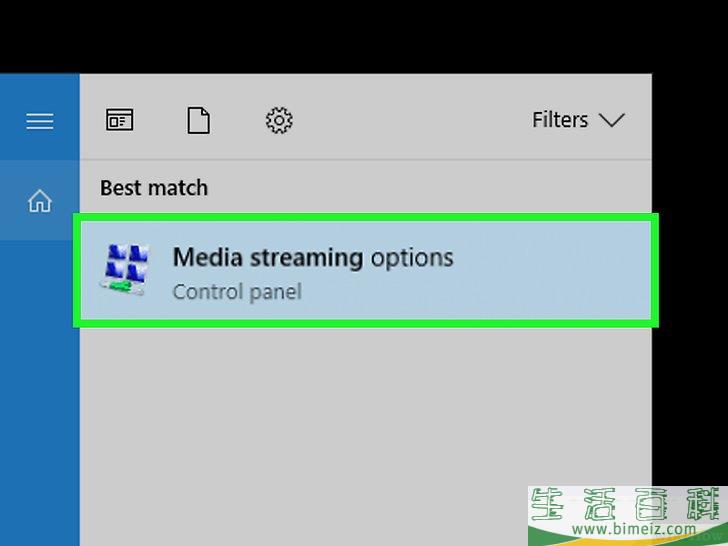The height and width of the screenshot is (546, 728).
Task: Click the green Chinese characters in watermark
Action: pos(628,504)
